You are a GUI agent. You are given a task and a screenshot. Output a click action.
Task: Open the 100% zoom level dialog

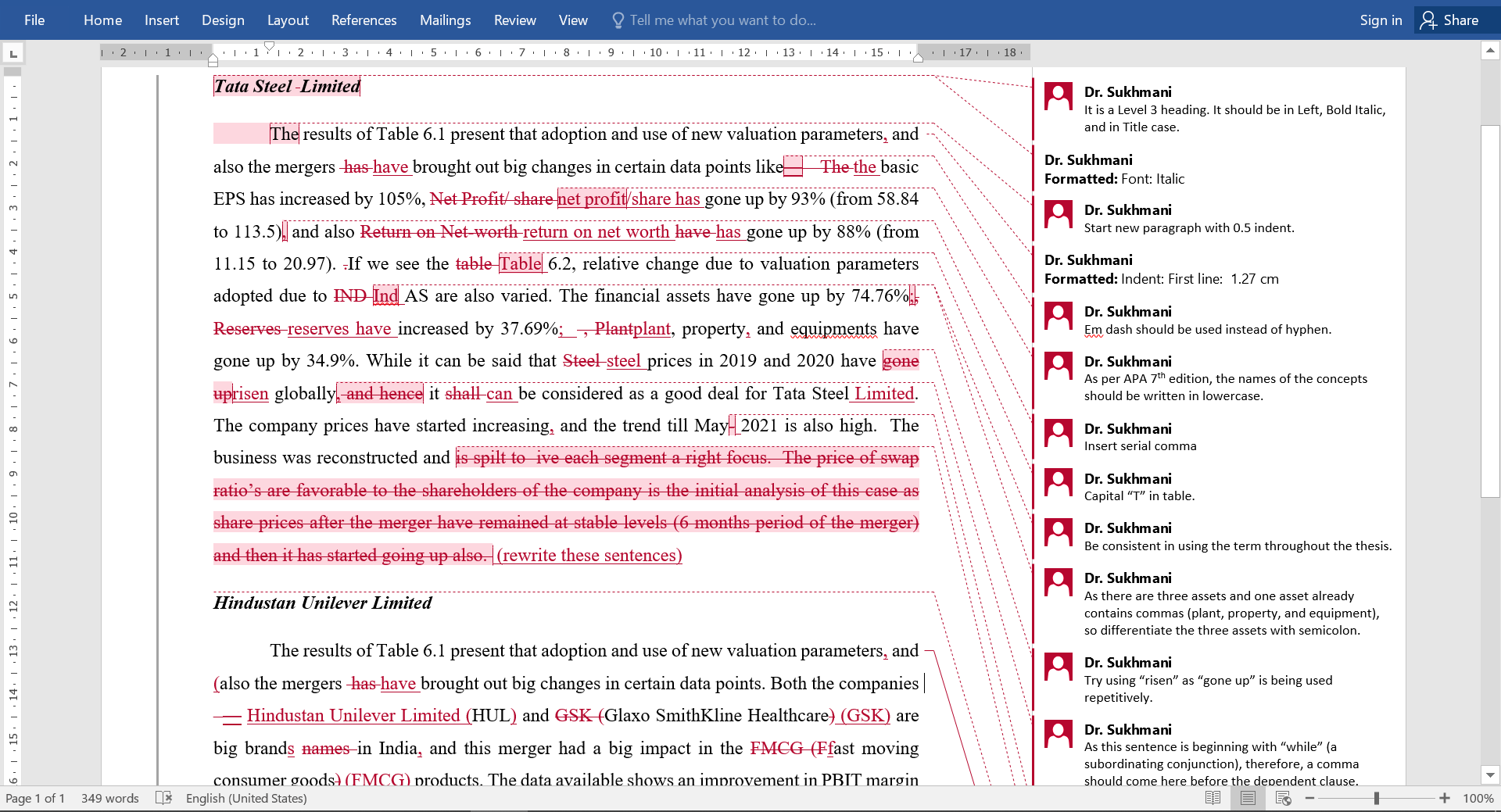[1478, 798]
